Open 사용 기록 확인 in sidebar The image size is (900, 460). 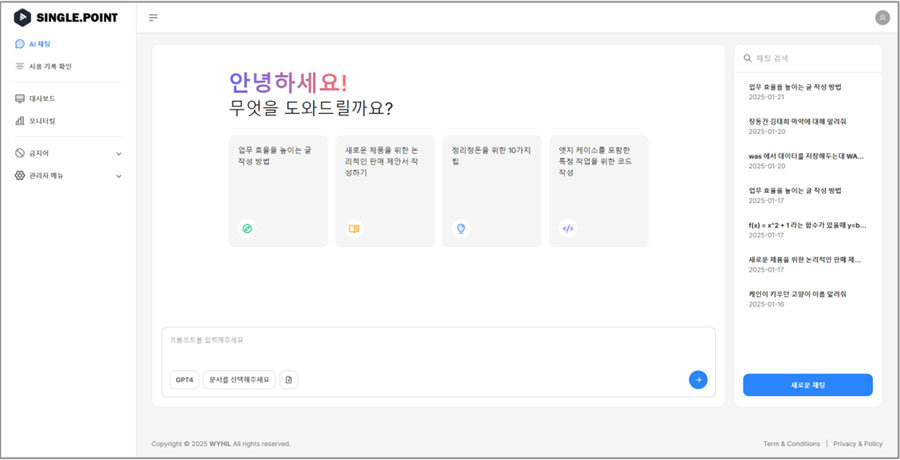50,66
